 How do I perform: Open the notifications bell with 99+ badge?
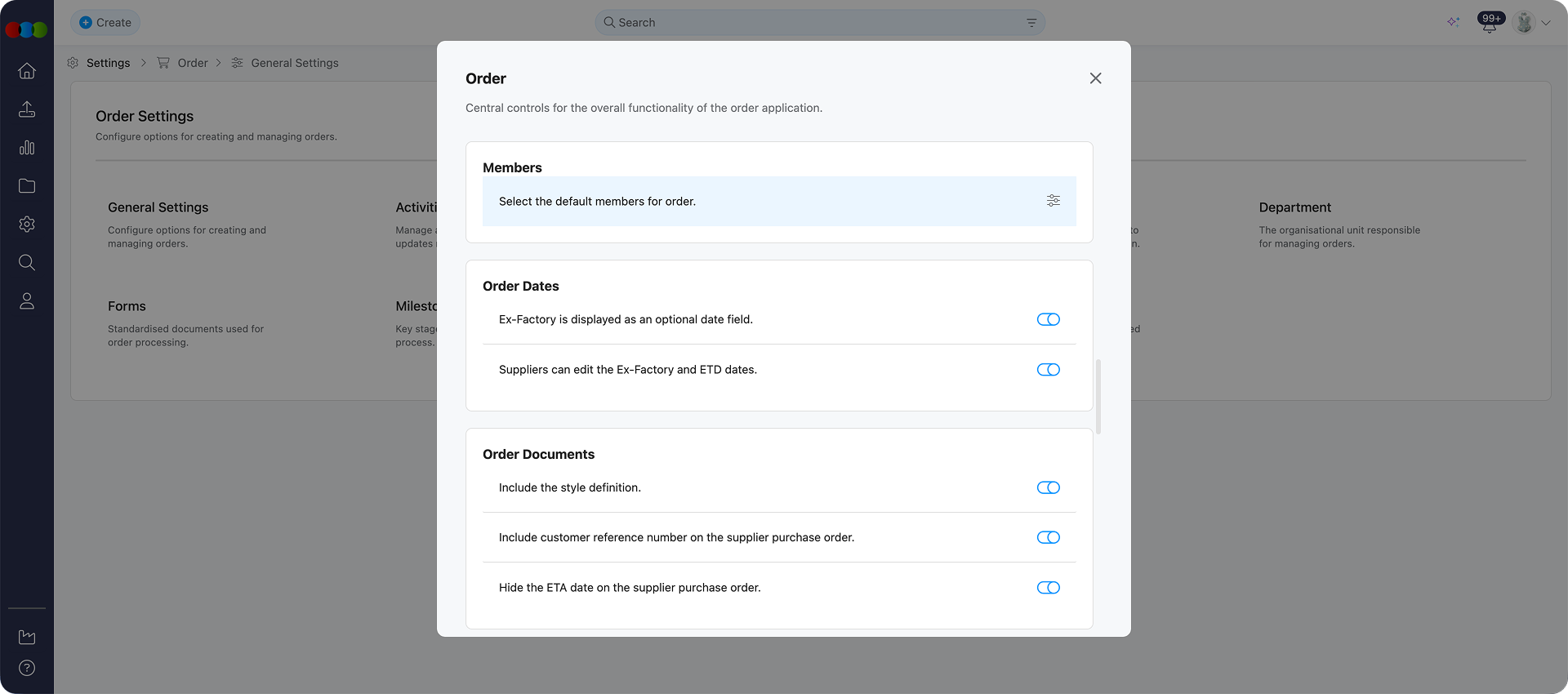(x=1490, y=23)
